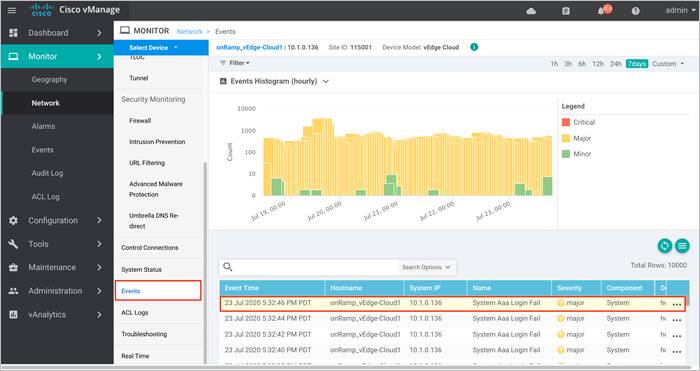Open Events in the main sidebar
Screen dimensions: 700x371
click(x=42, y=150)
